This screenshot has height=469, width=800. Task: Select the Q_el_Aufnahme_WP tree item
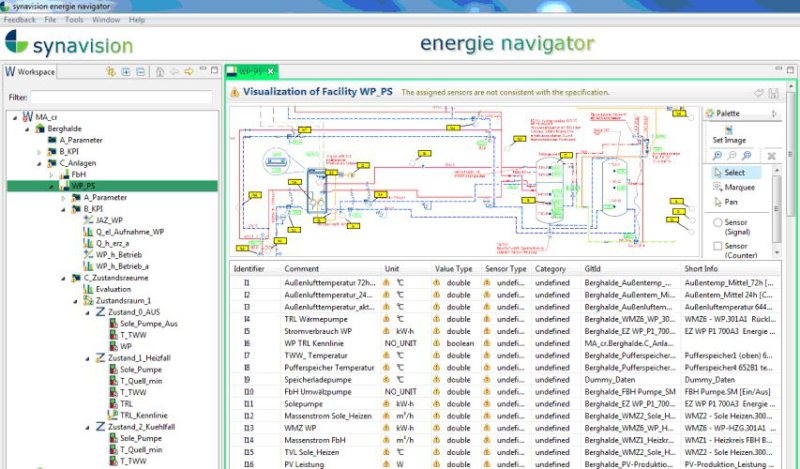[130, 232]
